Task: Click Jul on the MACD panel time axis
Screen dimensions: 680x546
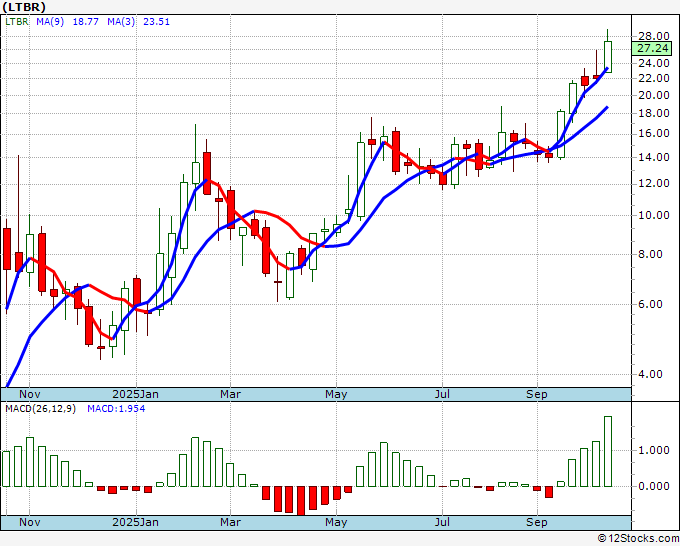Action: [442, 522]
